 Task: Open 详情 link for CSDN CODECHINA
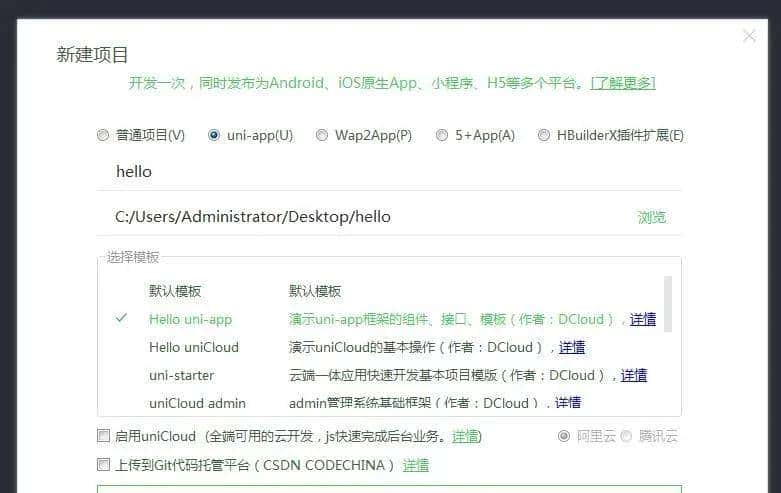416,465
